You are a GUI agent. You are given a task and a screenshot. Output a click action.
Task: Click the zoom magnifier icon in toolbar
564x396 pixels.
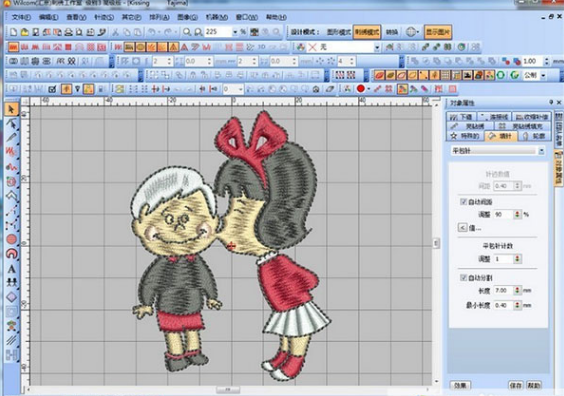[187, 32]
